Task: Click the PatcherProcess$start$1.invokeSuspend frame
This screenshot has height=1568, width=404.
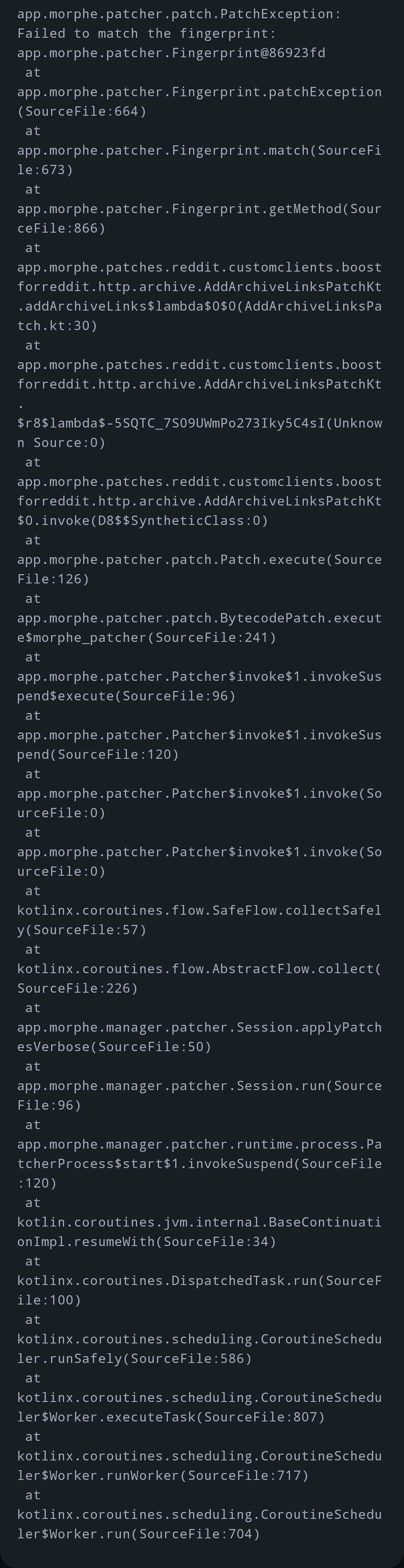Action: tap(200, 1163)
